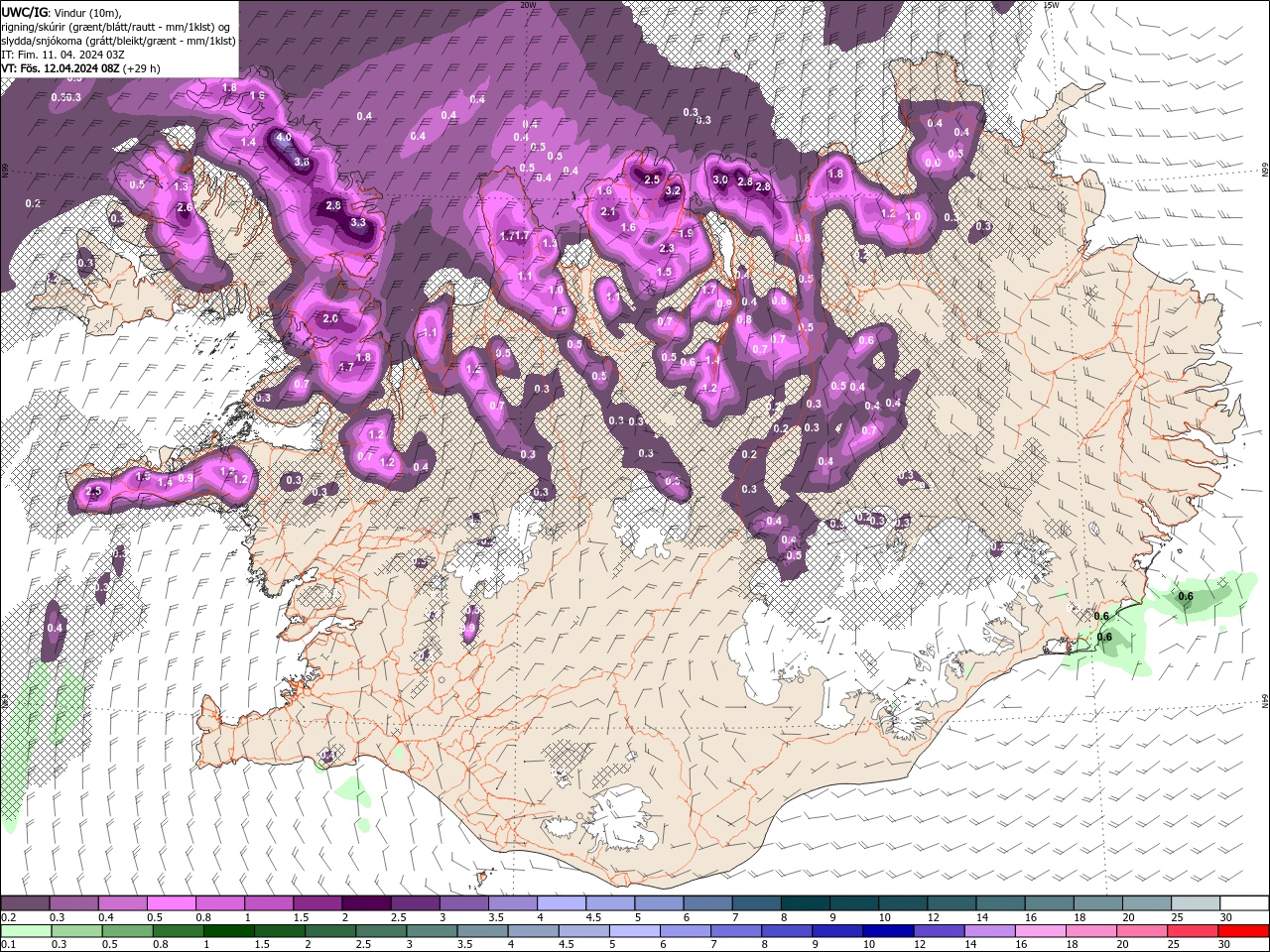Click the initial time 'IT: Fim. 11. 04. 2024 03Z'
This screenshot has height=952, width=1270.
61,55
